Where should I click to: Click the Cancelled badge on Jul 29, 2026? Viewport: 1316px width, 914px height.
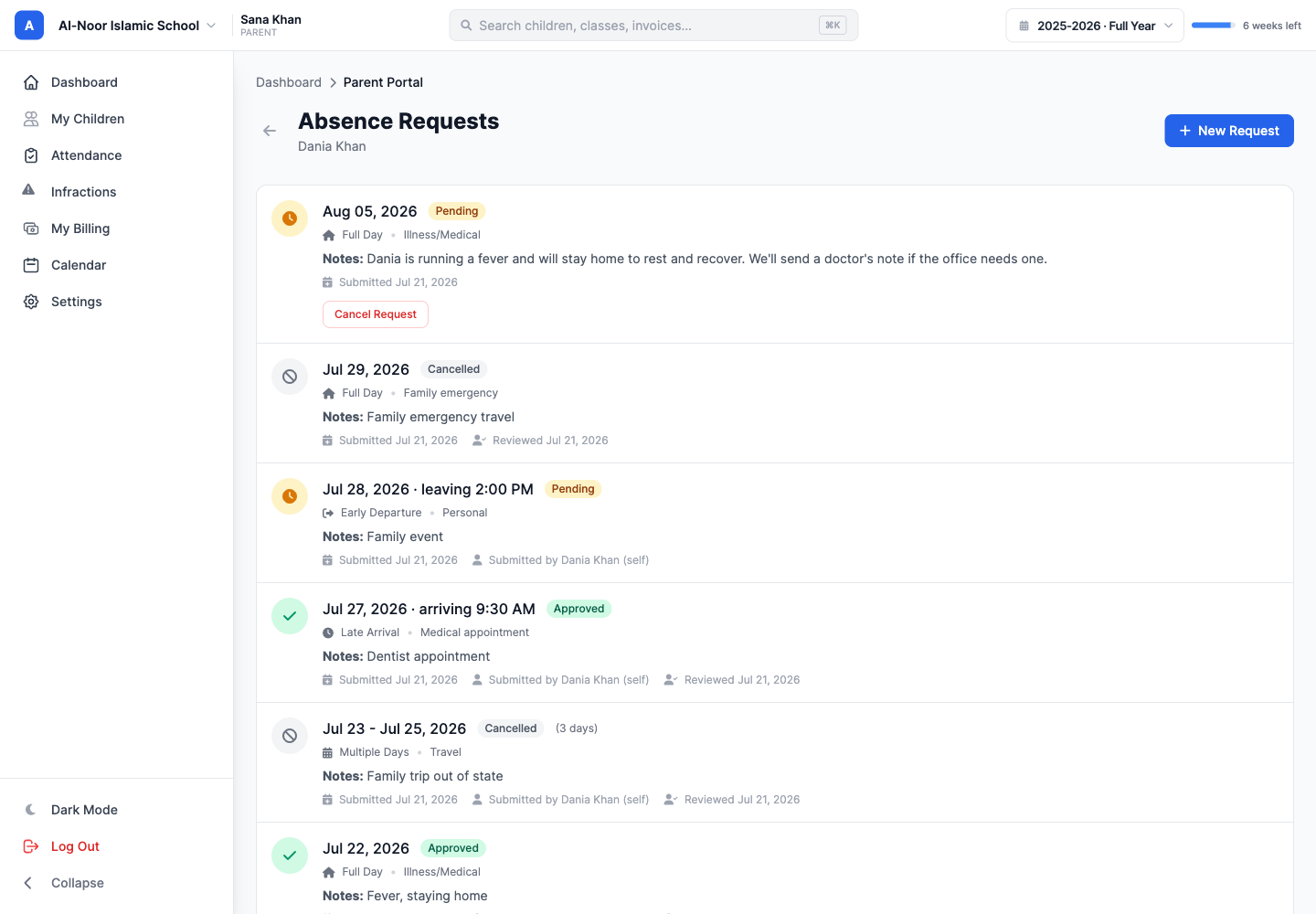coord(453,369)
